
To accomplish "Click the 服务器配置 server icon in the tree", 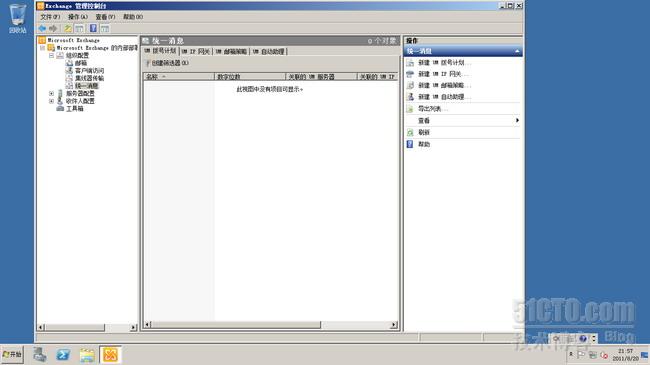I will [x=60, y=93].
